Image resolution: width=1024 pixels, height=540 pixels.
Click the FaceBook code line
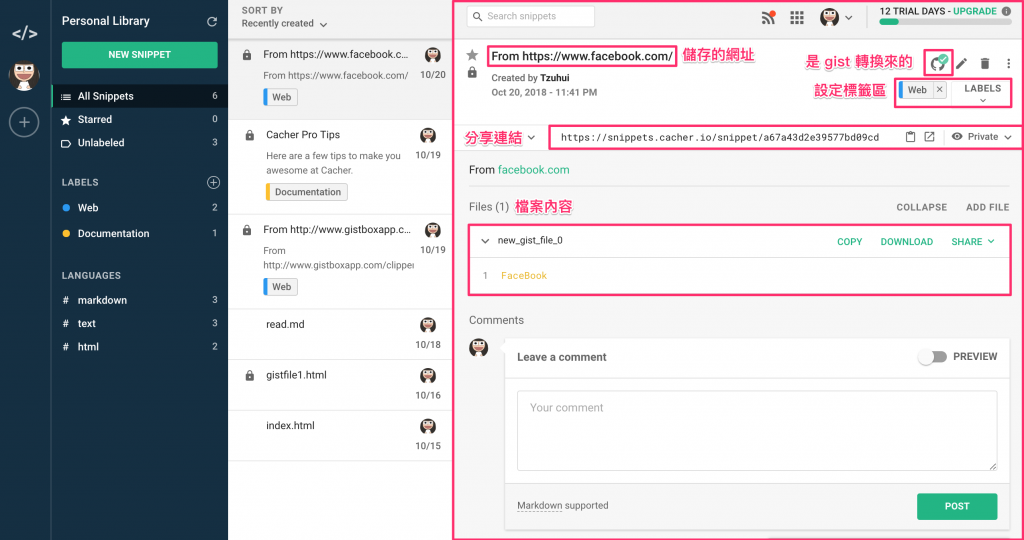point(524,276)
